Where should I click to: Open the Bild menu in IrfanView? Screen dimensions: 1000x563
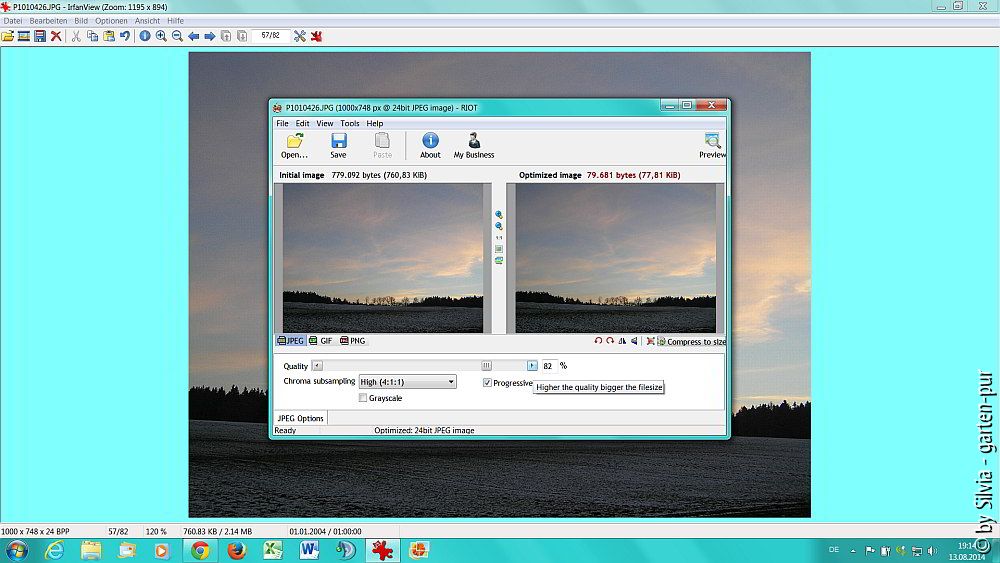pyautogui.click(x=81, y=20)
